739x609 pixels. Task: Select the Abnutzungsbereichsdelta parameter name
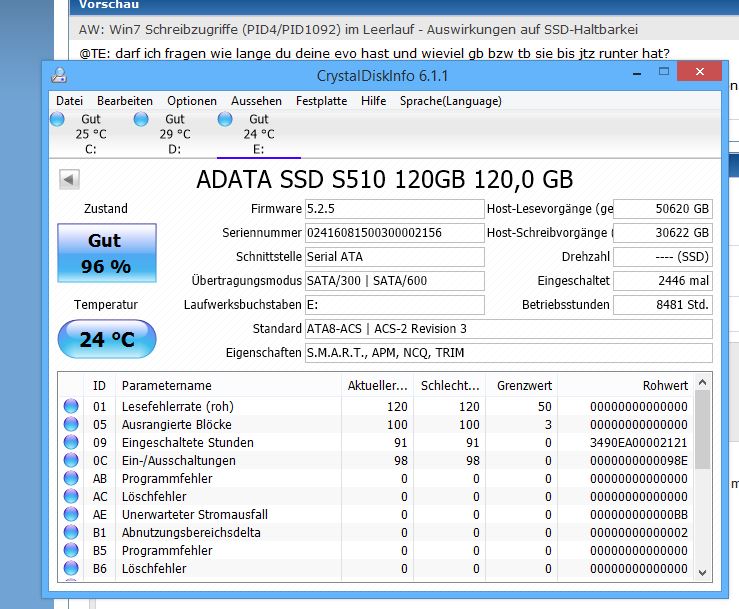[x=191, y=532]
